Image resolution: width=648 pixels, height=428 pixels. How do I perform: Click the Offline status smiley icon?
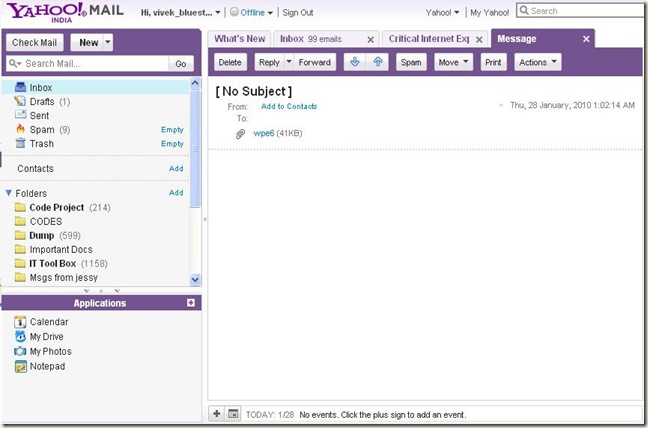[x=234, y=12]
